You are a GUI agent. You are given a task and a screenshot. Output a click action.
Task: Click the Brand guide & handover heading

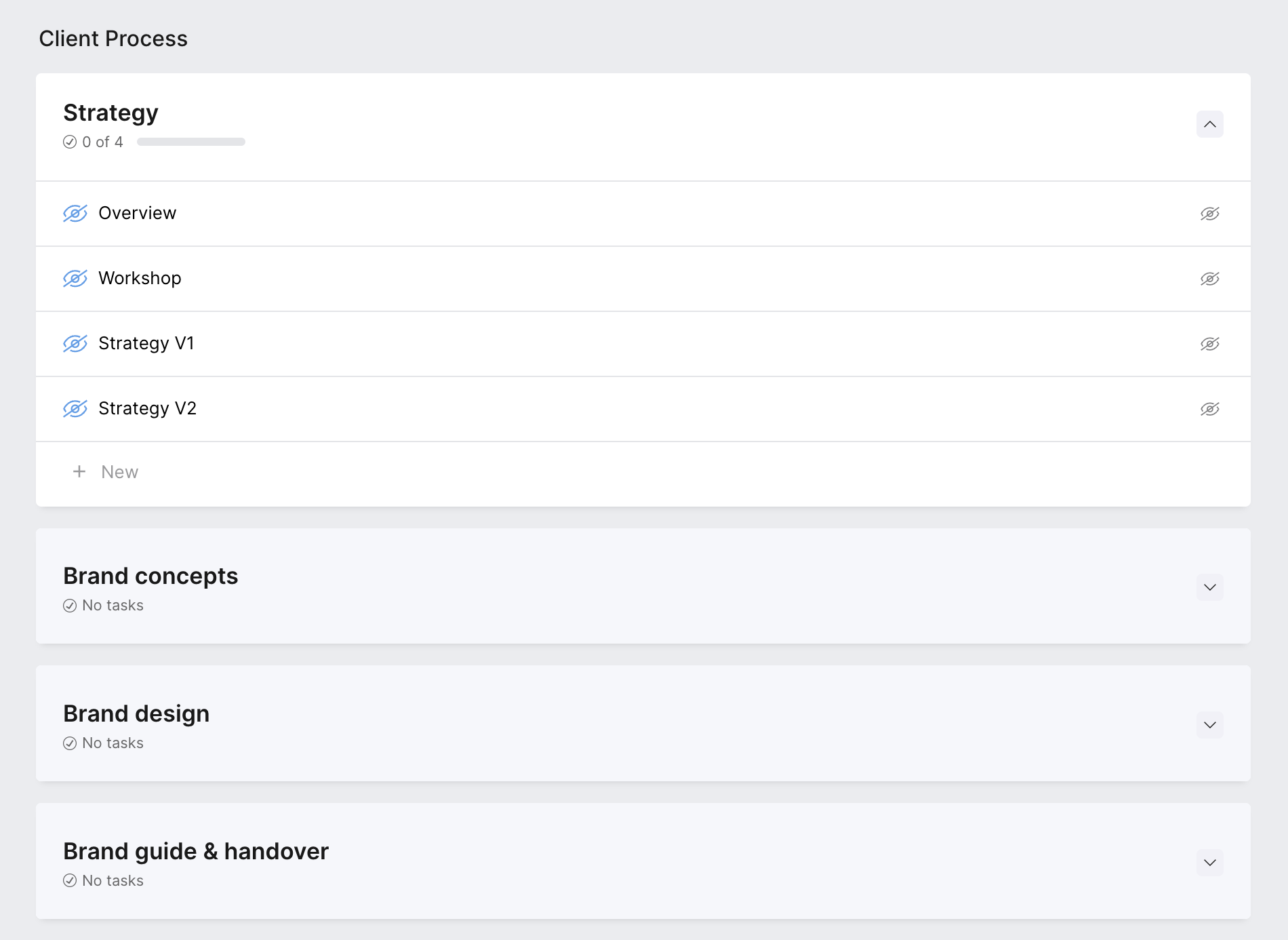click(196, 851)
